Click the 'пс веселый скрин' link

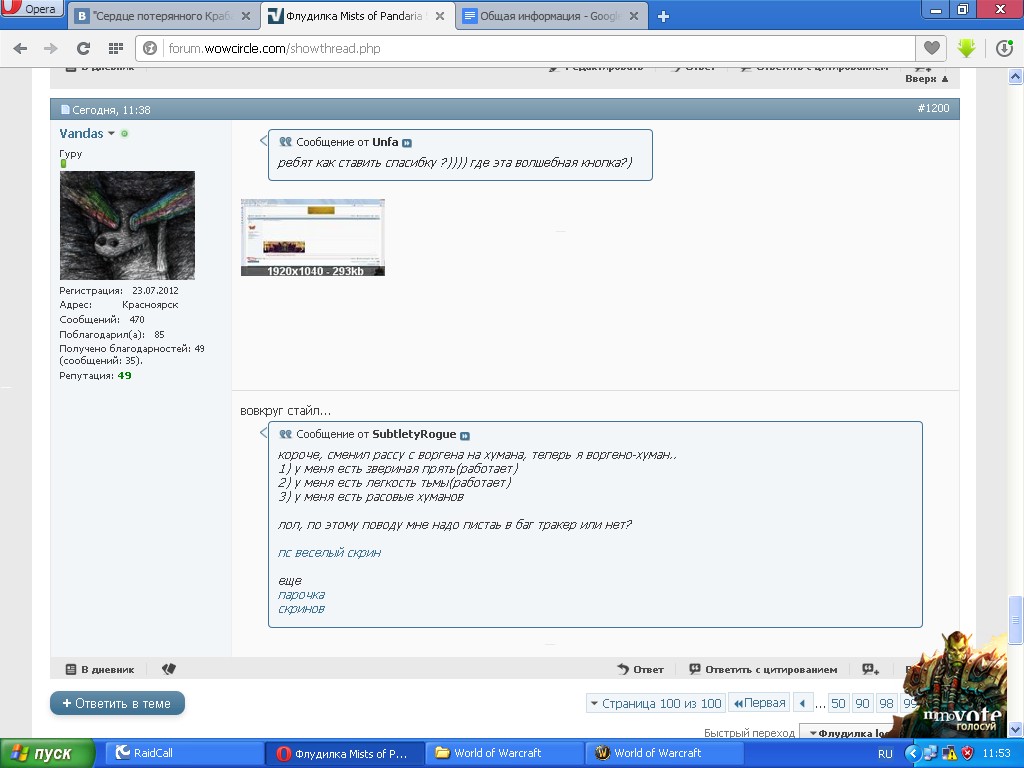[329, 552]
